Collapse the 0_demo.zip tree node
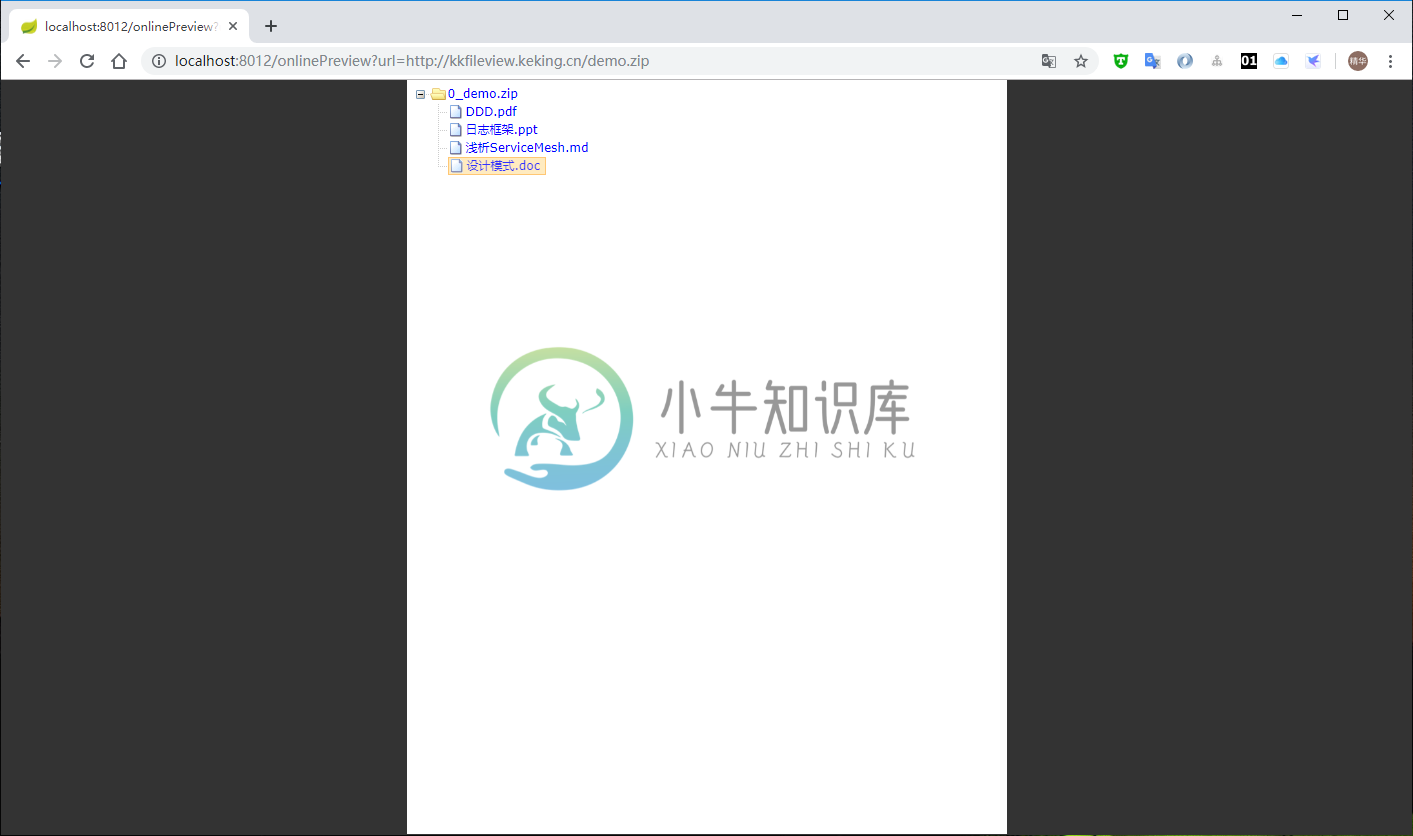Image resolution: width=1413 pixels, height=836 pixels. click(420, 94)
